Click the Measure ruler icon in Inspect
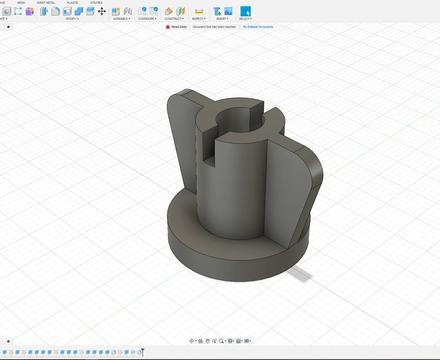The height and width of the screenshot is (360, 440). tap(199, 11)
